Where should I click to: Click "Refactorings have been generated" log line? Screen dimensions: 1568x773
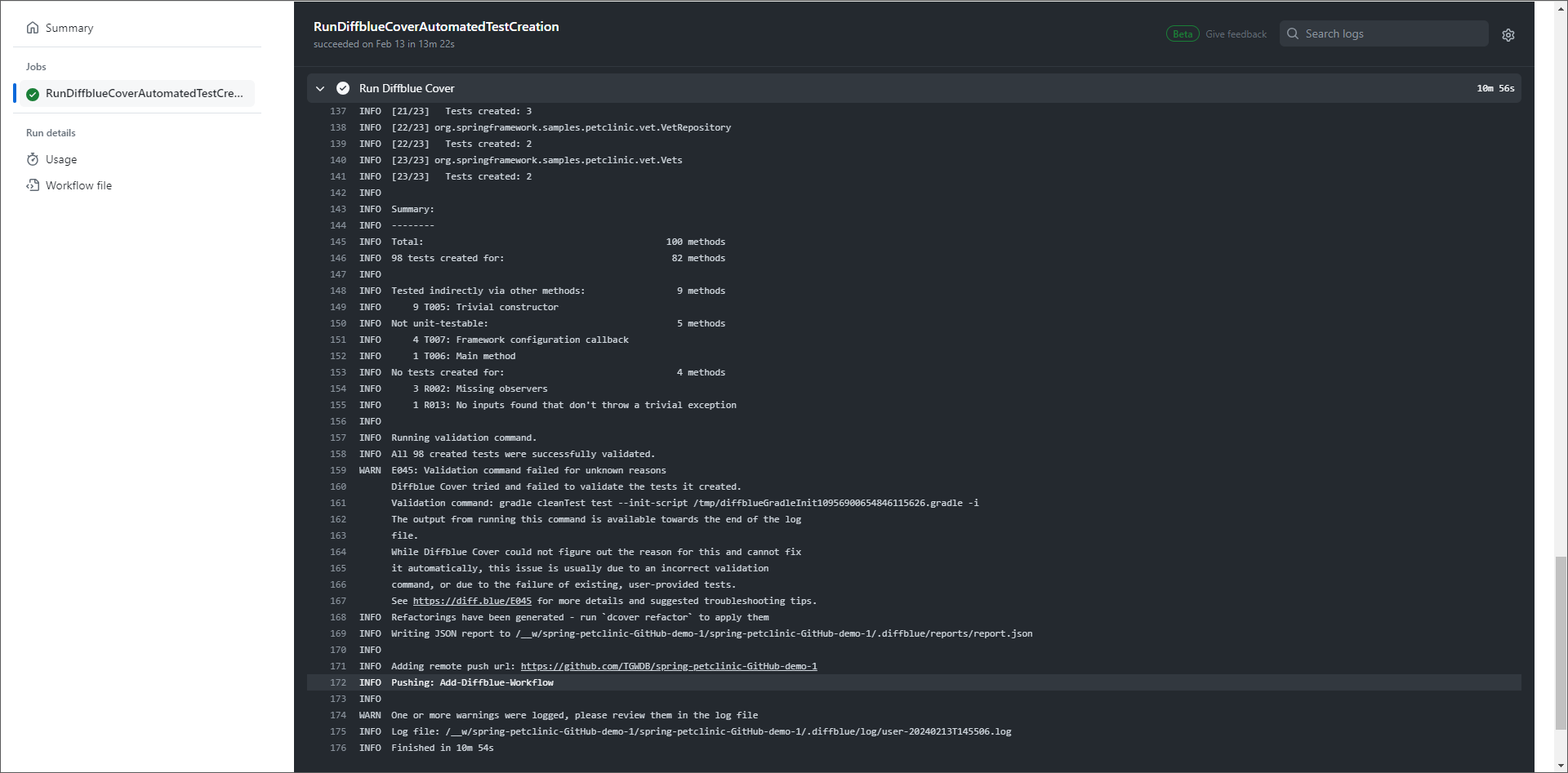580,617
